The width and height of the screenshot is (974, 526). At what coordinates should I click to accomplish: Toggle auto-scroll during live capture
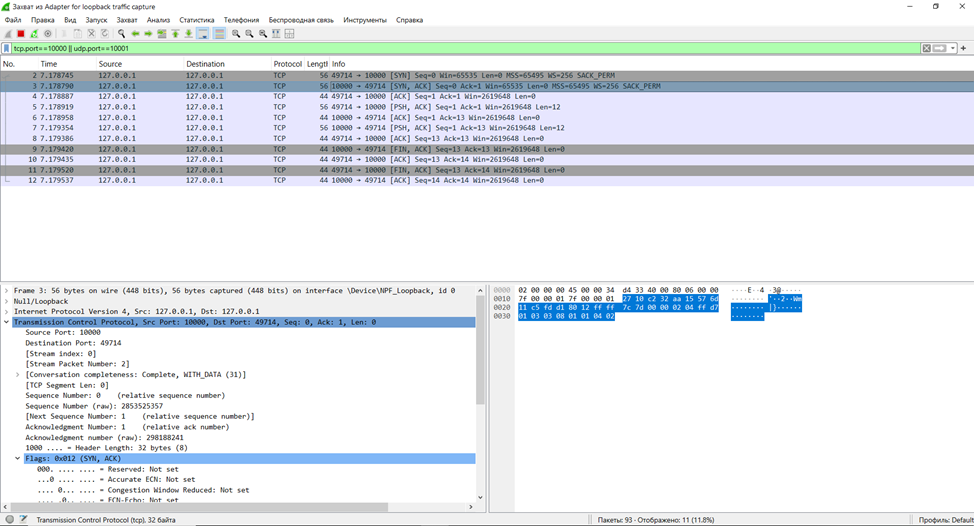[x=203, y=34]
